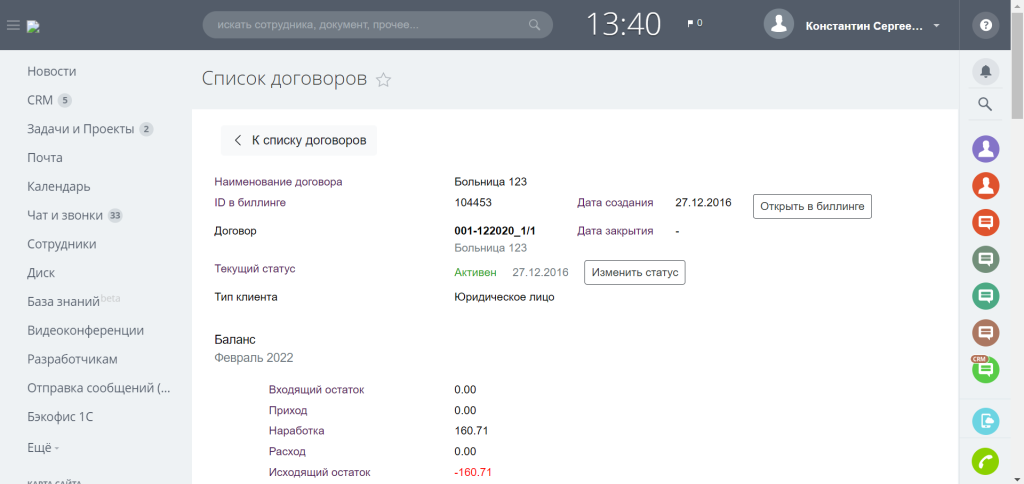The image size is (1024, 484).
Task: Click billing ID value 104453
Action: point(473,202)
